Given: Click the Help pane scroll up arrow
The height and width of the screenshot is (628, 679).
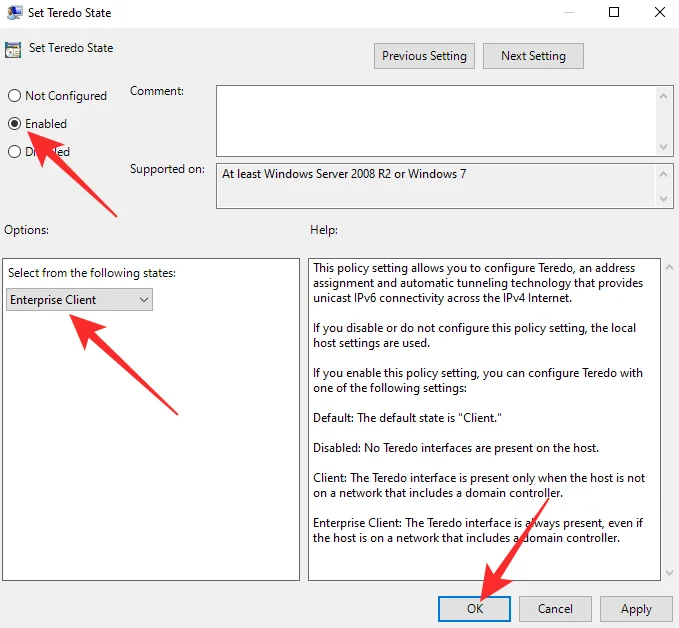Looking at the screenshot, I should [669, 267].
